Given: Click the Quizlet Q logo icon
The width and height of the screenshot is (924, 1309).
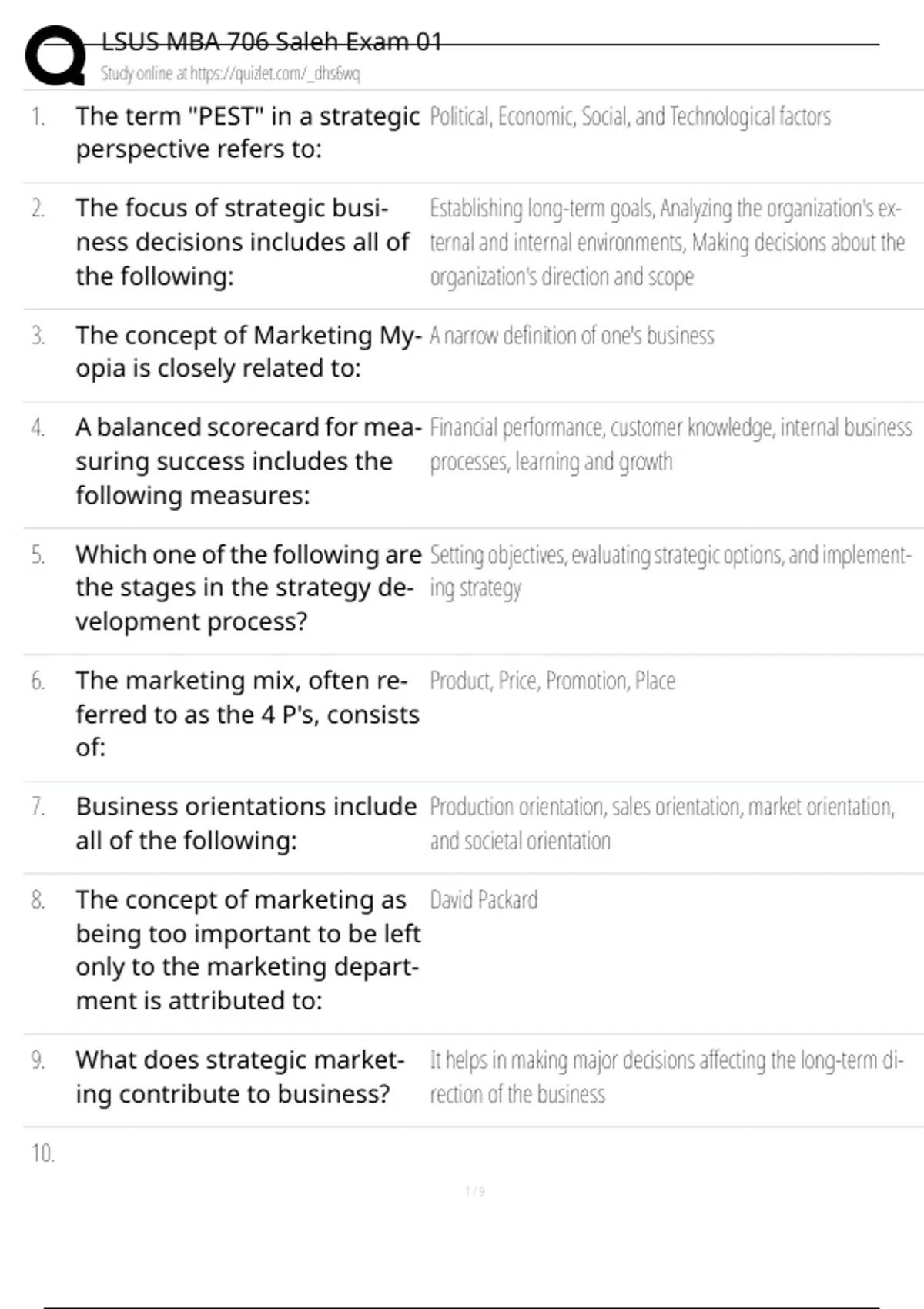Looking at the screenshot, I should pyautogui.click(x=55, y=55).
